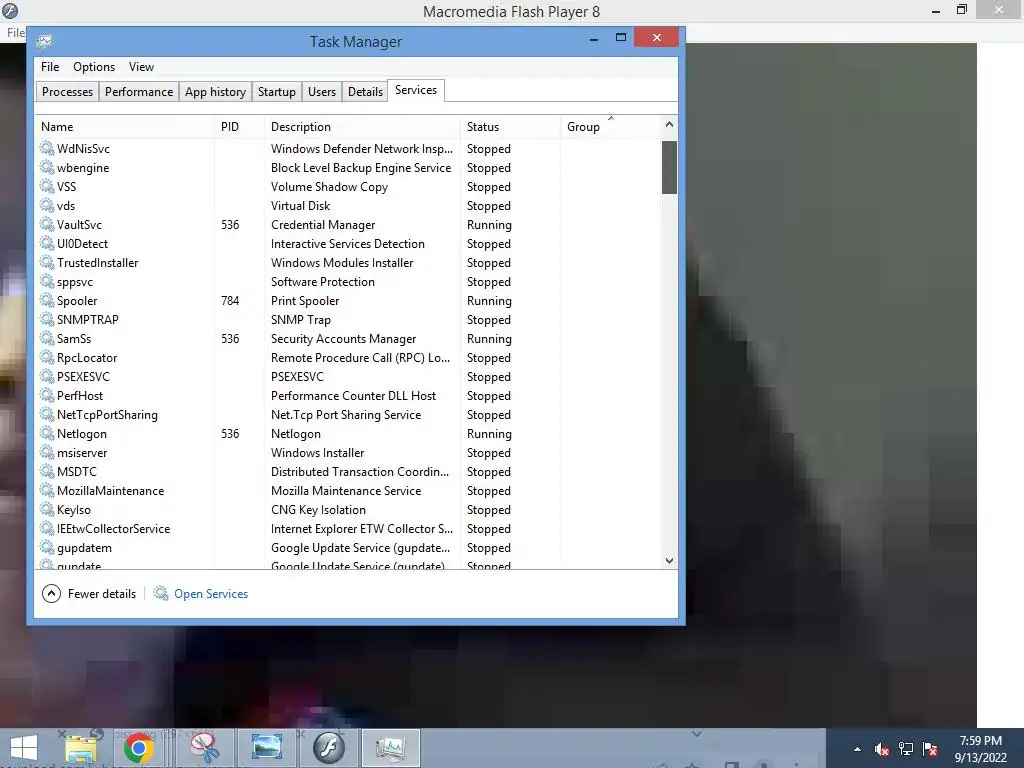The width and height of the screenshot is (1024, 768).
Task: Click the Spooler service gear icon
Action: point(47,300)
